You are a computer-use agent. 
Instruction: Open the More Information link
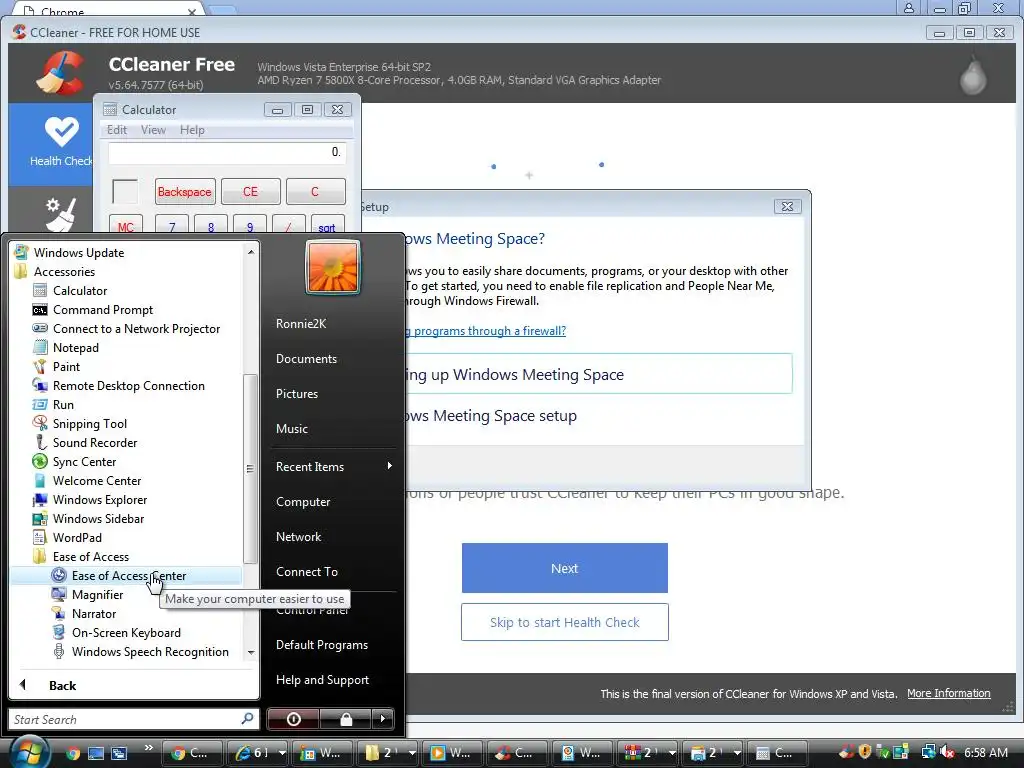point(948,694)
